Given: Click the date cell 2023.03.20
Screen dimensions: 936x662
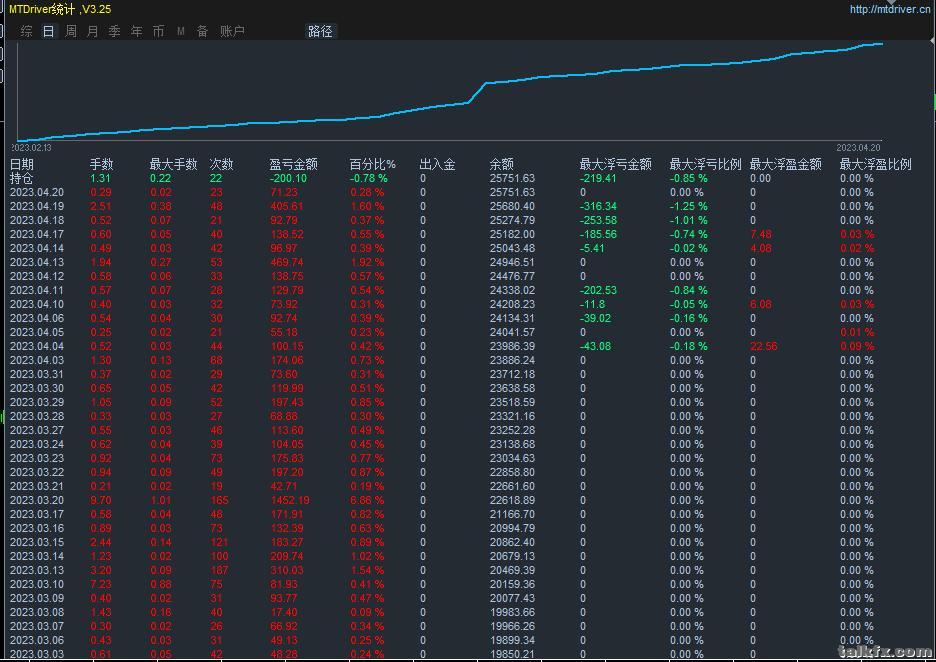Looking at the screenshot, I should tap(36, 500).
